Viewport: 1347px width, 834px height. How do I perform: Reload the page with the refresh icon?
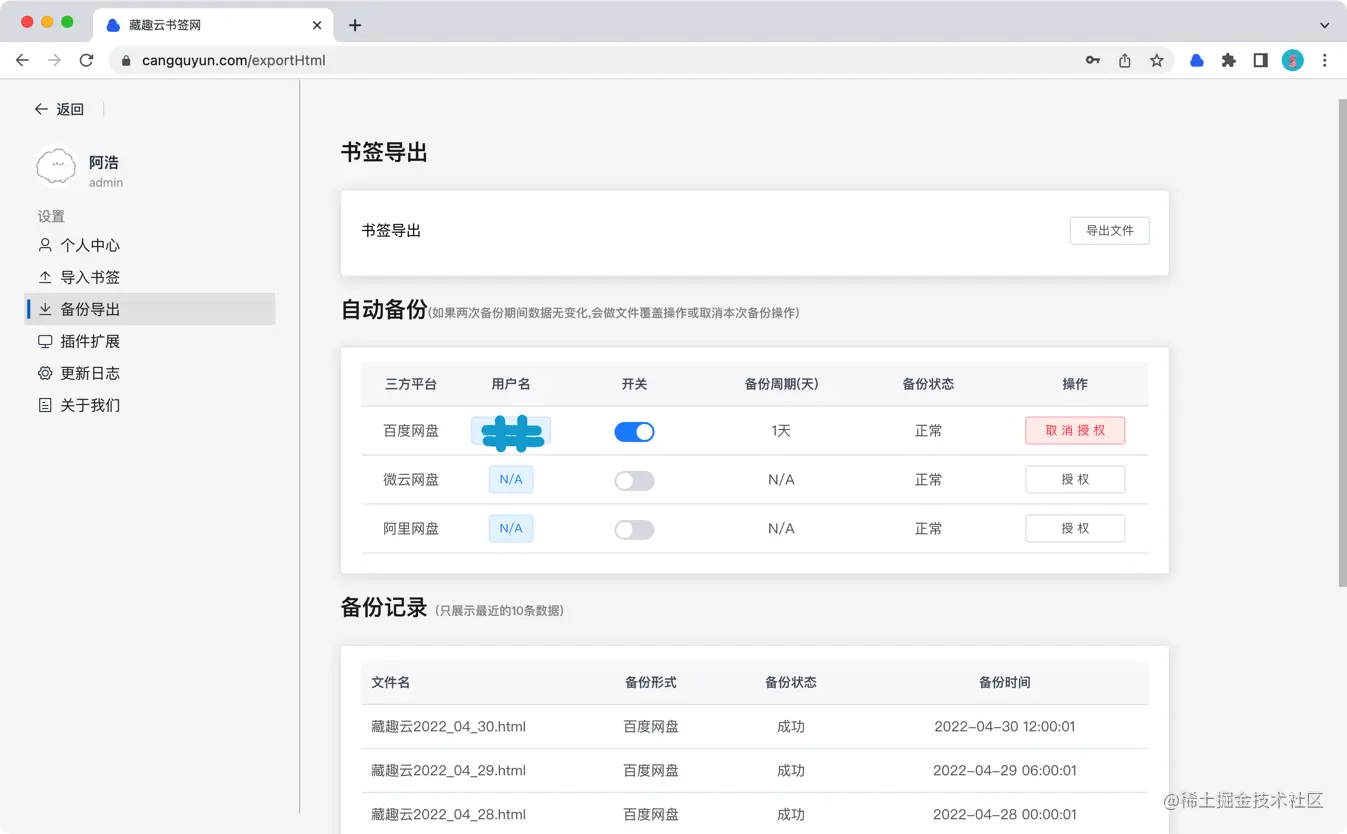point(86,60)
